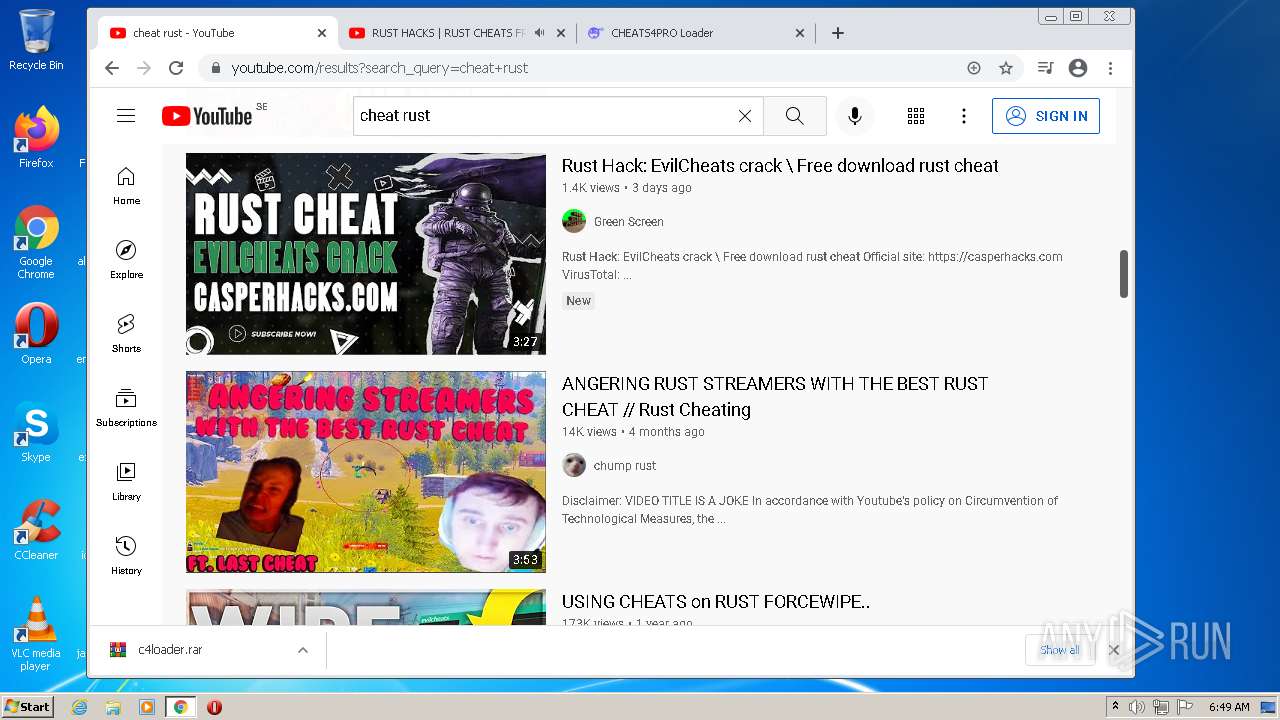This screenshot has height=720, width=1280.
Task: Start voice search with the microphone
Action: click(x=855, y=116)
